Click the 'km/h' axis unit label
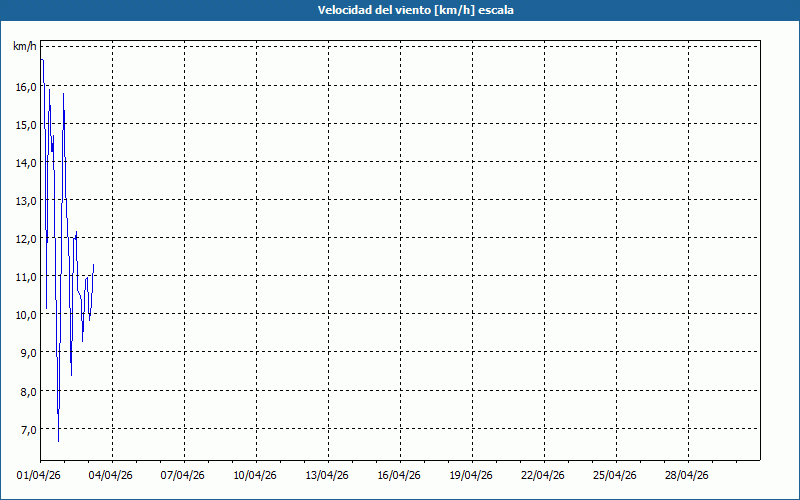Viewport: 800px width, 500px height. pyautogui.click(x=25, y=47)
